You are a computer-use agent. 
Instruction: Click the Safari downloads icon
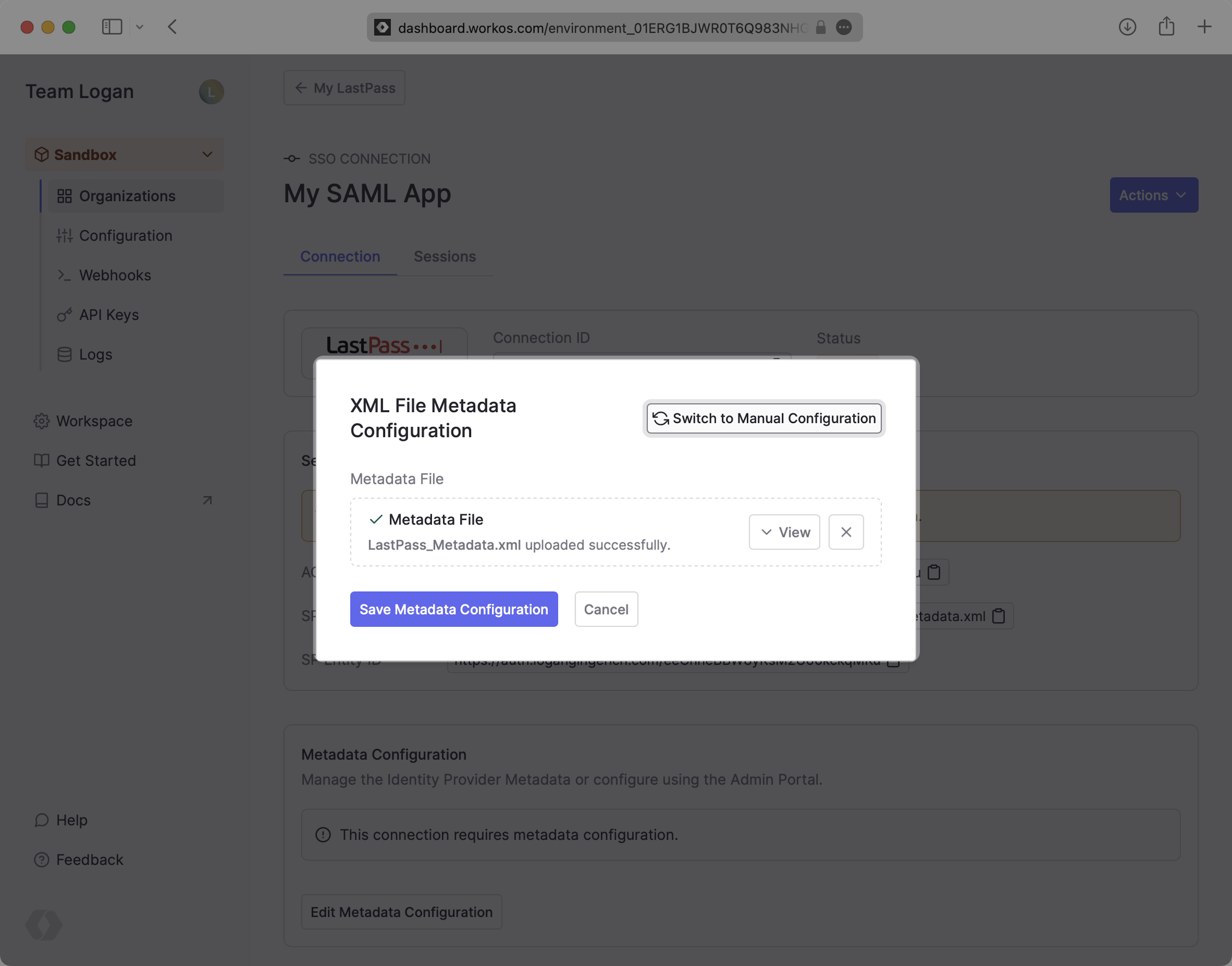tap(1127, 27)
